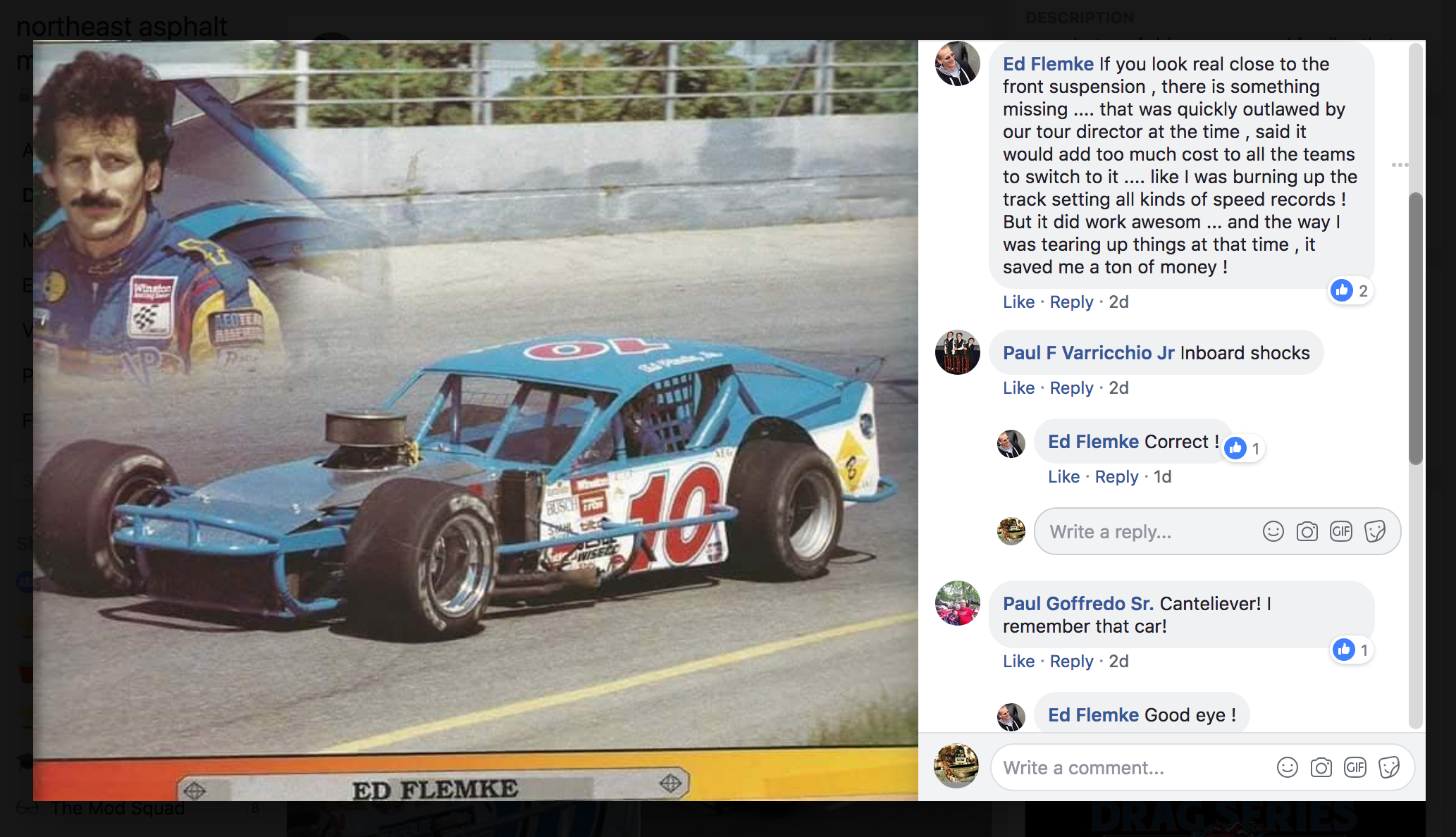1456x837 pixels.
Task: Attach a photo using reply camera icon
Action: point(1307,531)
